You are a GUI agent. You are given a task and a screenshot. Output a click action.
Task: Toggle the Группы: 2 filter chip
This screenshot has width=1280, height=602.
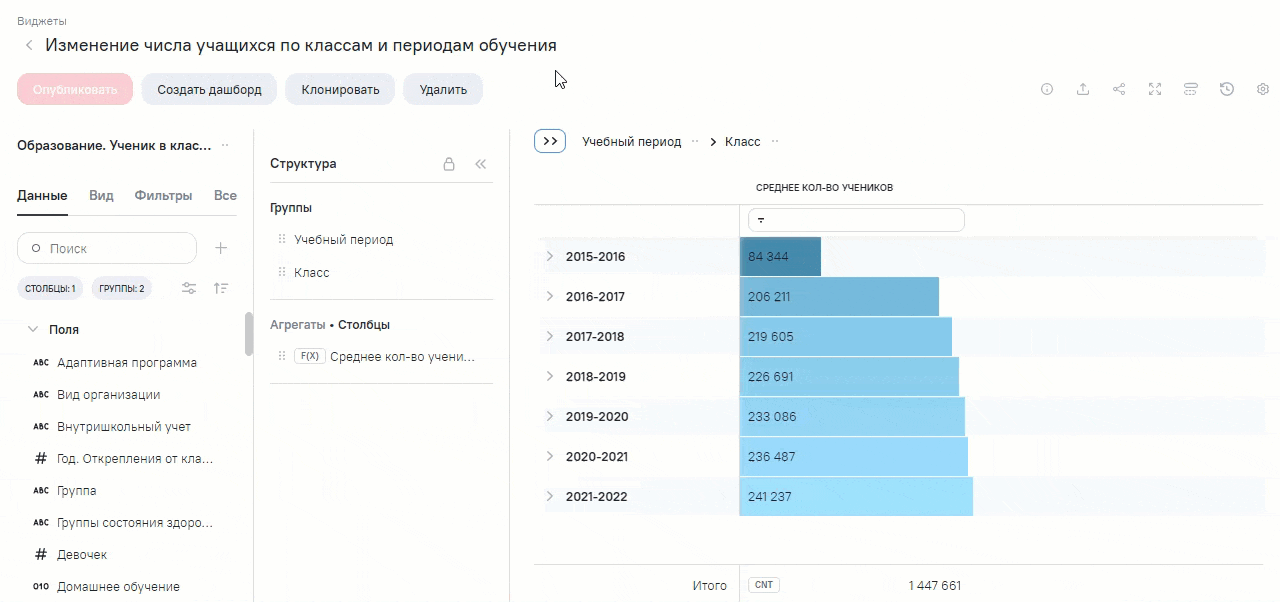coord(122,288)
